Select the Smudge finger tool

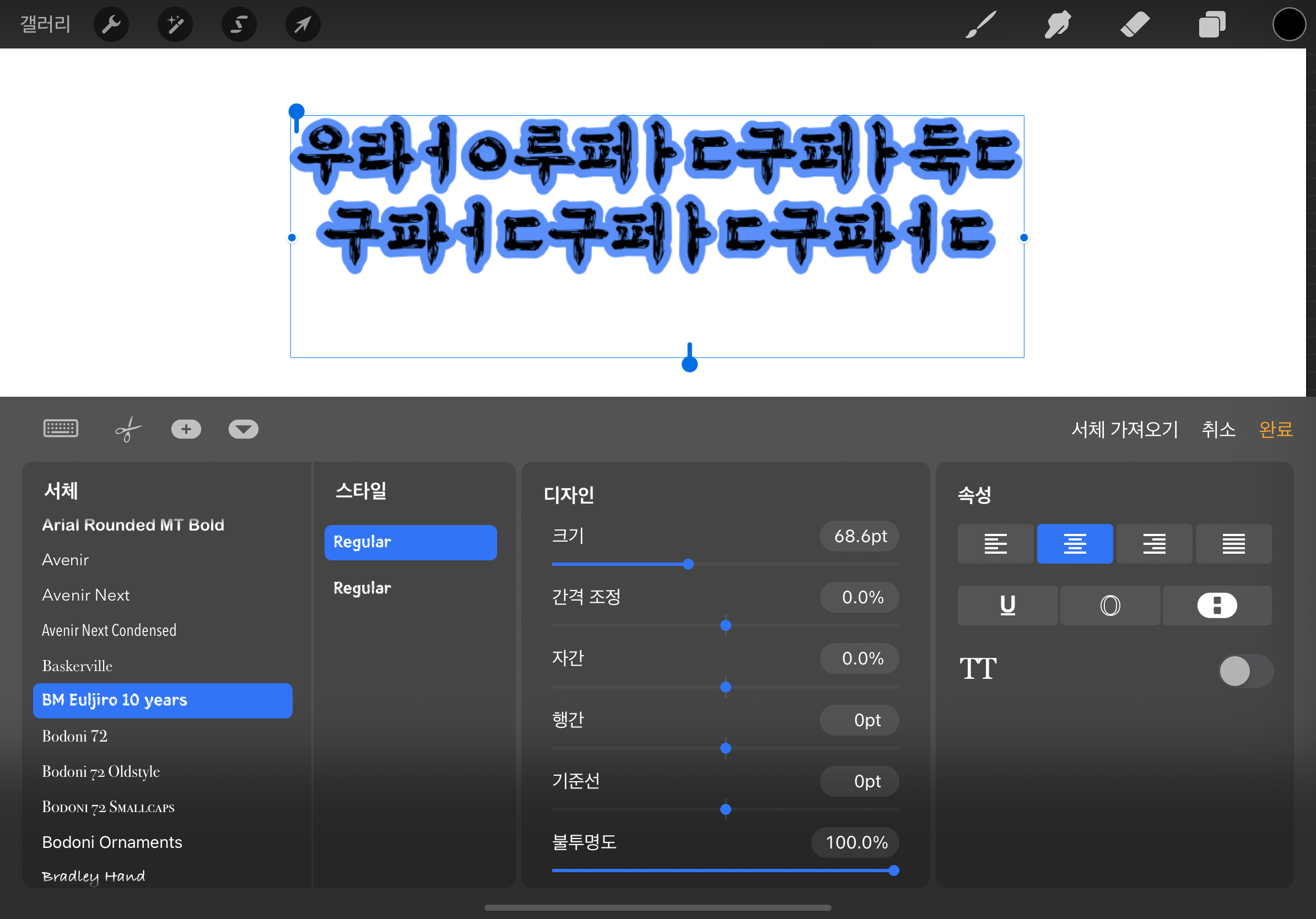coord(1057,25)
